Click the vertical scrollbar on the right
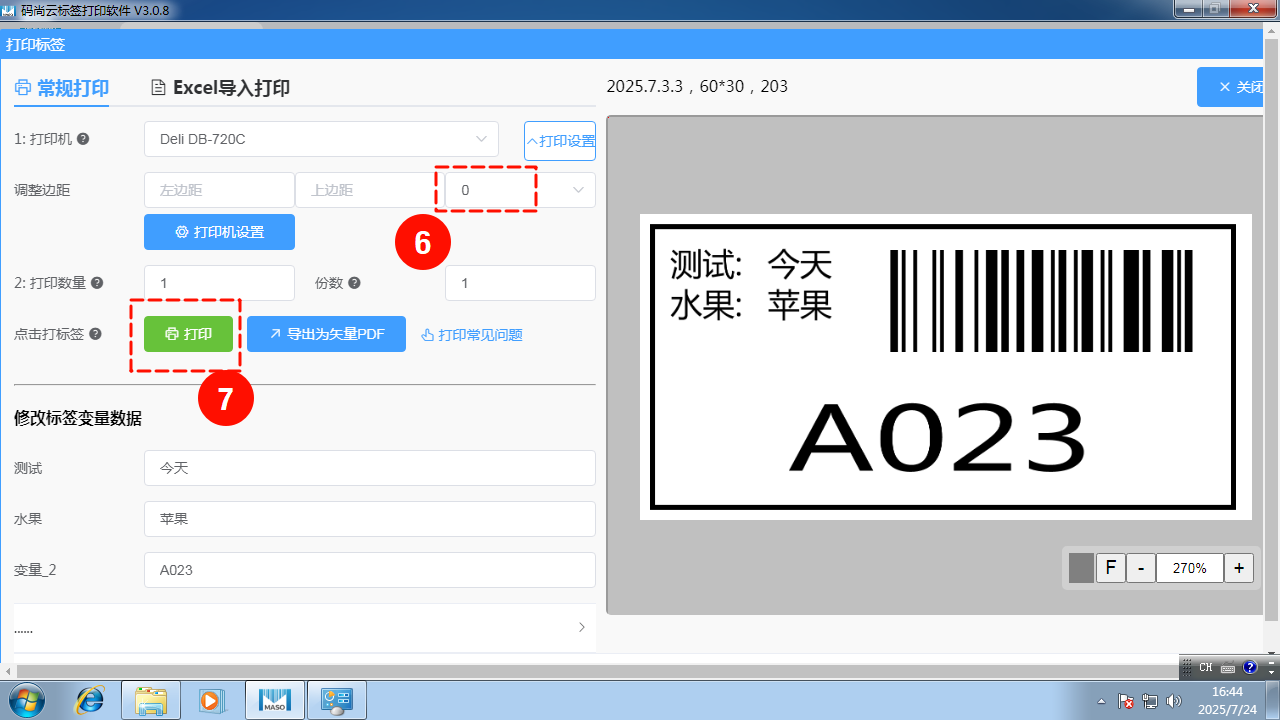Image resolution: width=1280 pixels, height=720 pixels. point(1272,330)
